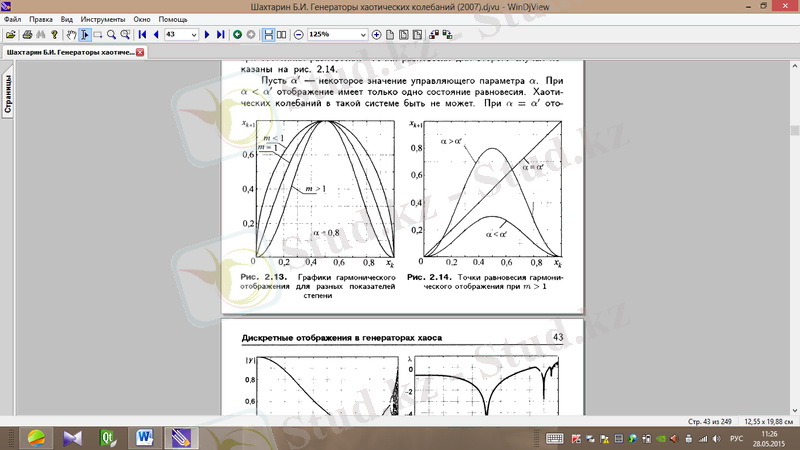The width and height of the screenshot is (800, 450).
Task: Click the vertical scrollbar up arrow
Action: click(x=794, y=66)
